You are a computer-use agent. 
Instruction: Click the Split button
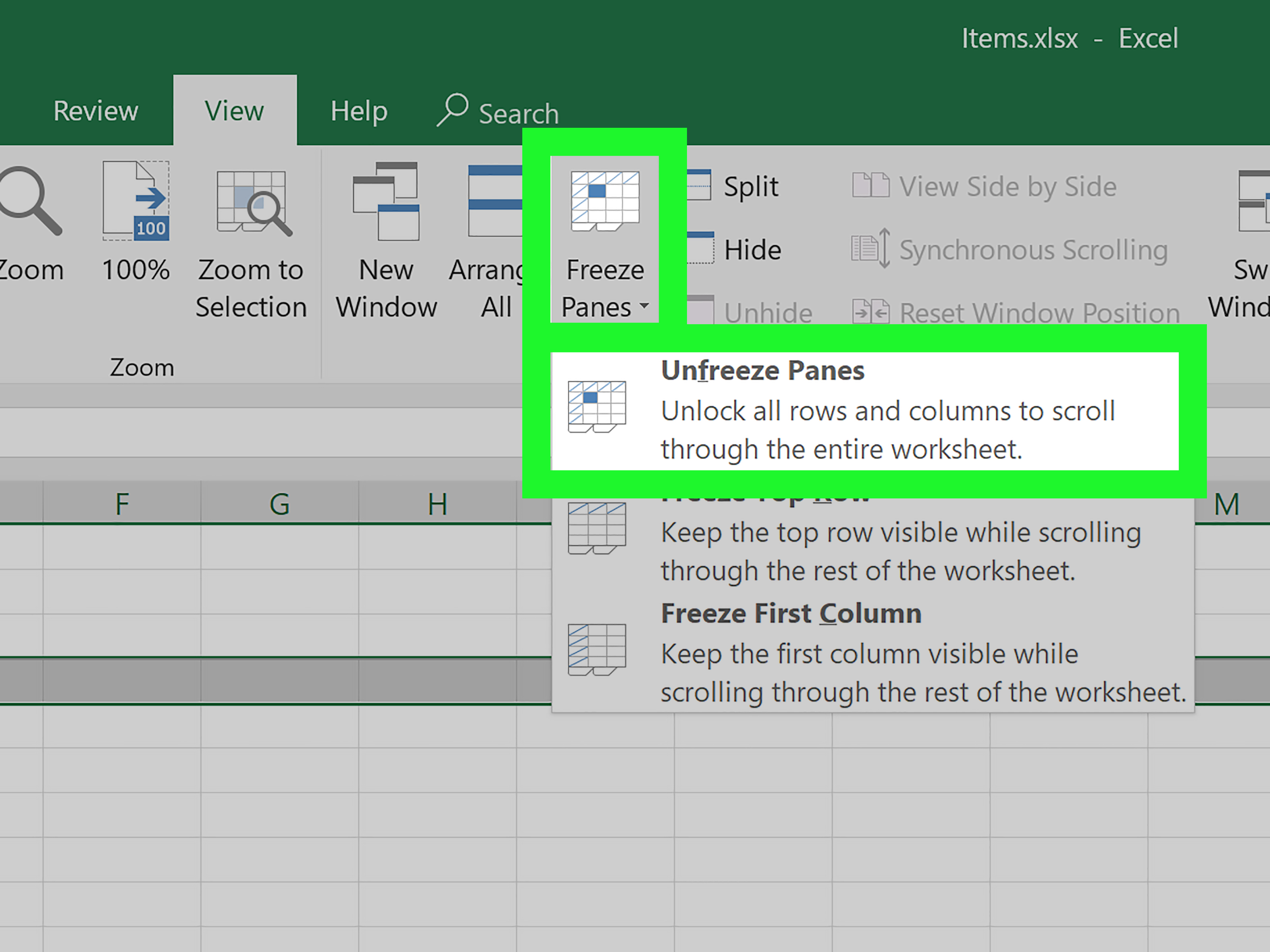coord(751,189)
